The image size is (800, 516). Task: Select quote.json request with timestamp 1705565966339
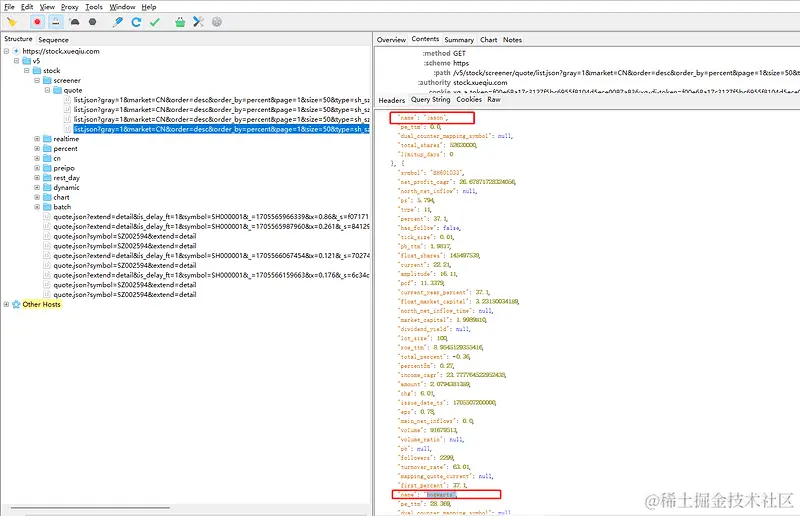[x=211, y=216]
